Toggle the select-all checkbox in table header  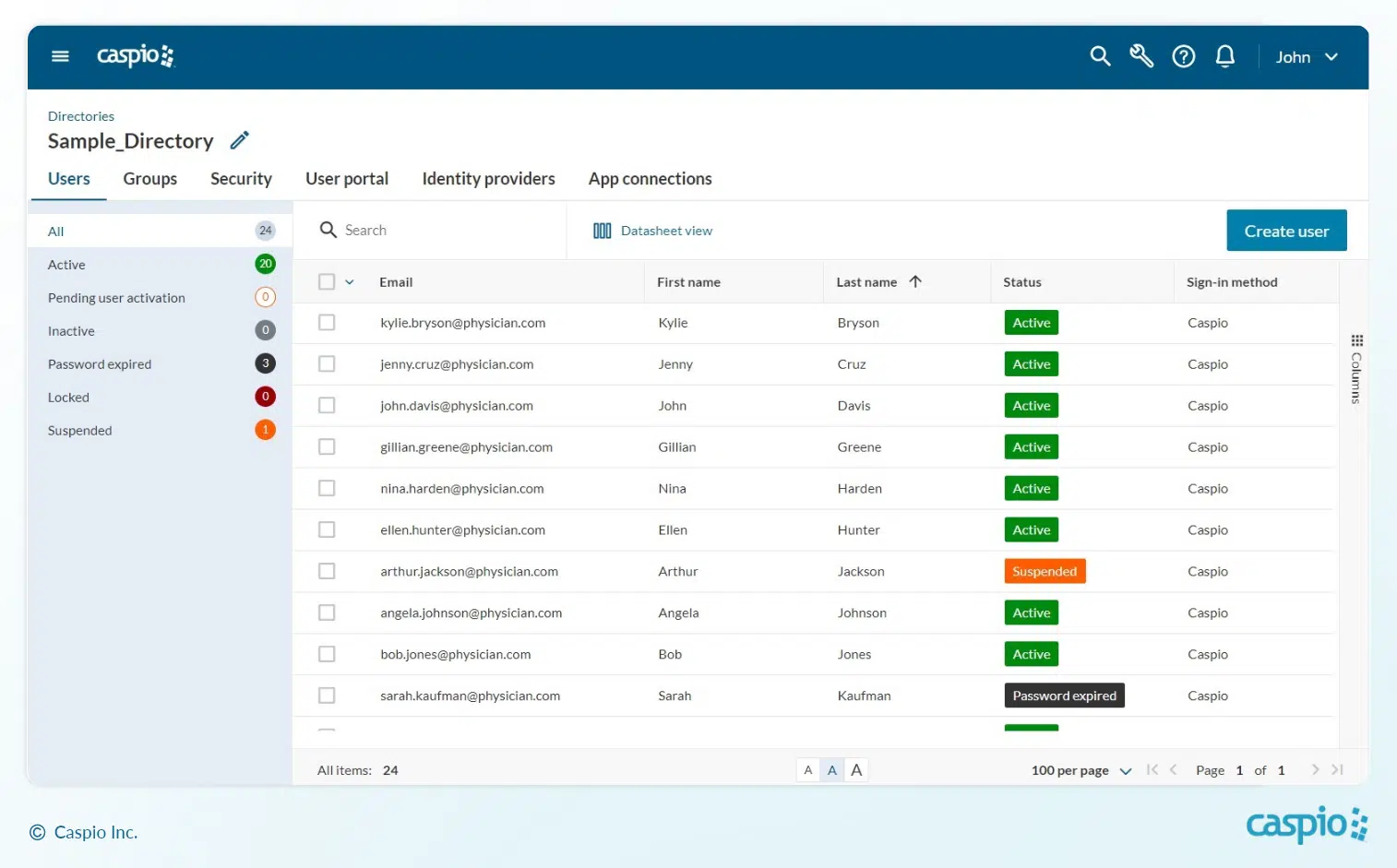point(327,282)
